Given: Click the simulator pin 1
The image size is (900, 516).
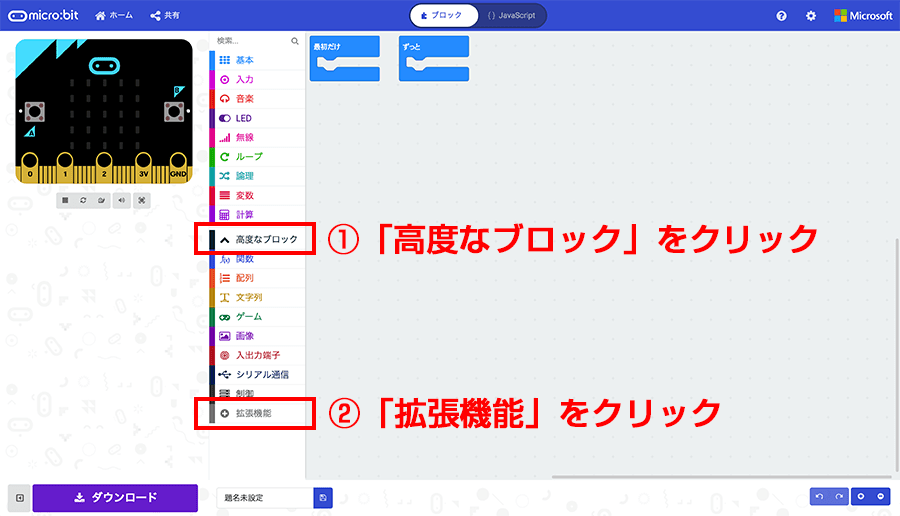Looking at the screenshot, I should tap(65, 168).
